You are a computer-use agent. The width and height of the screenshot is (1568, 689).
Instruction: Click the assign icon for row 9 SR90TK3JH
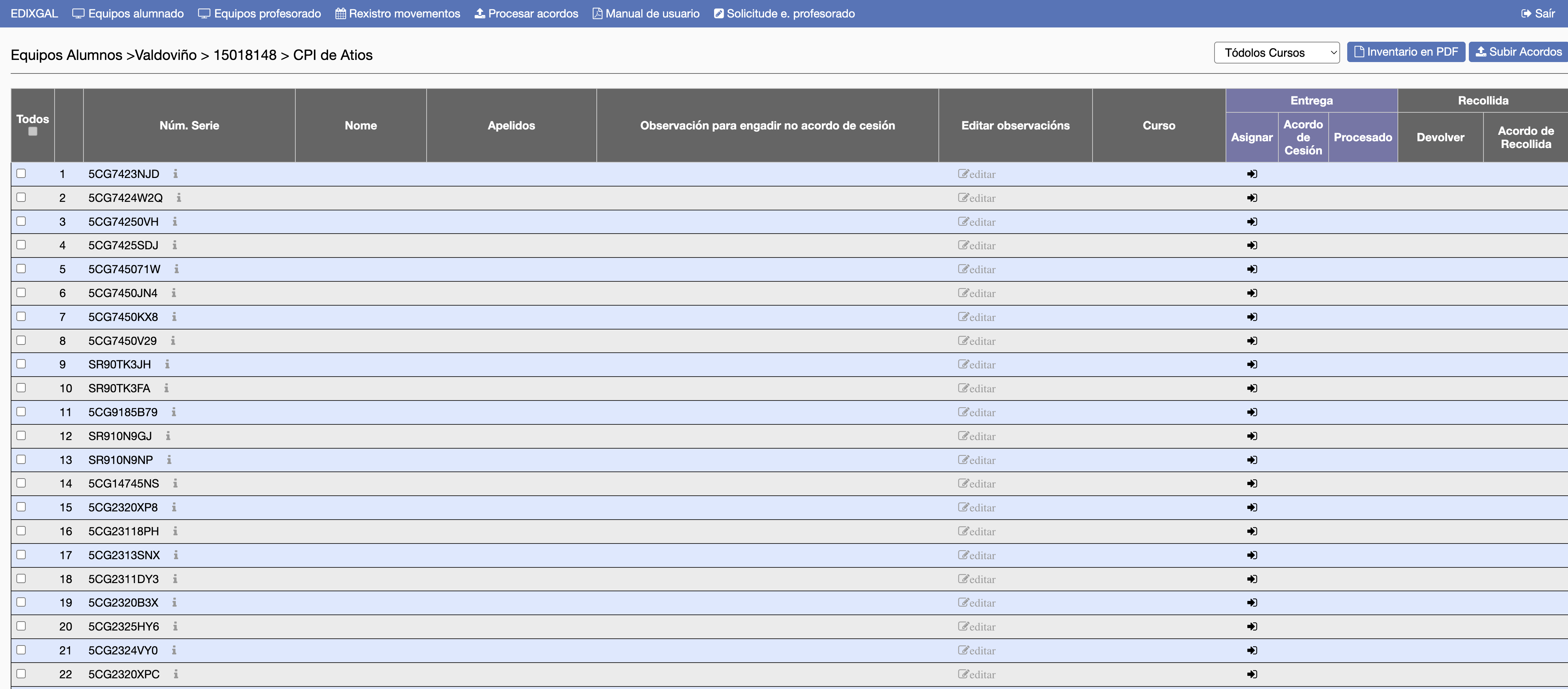(x=1252, y=364)
